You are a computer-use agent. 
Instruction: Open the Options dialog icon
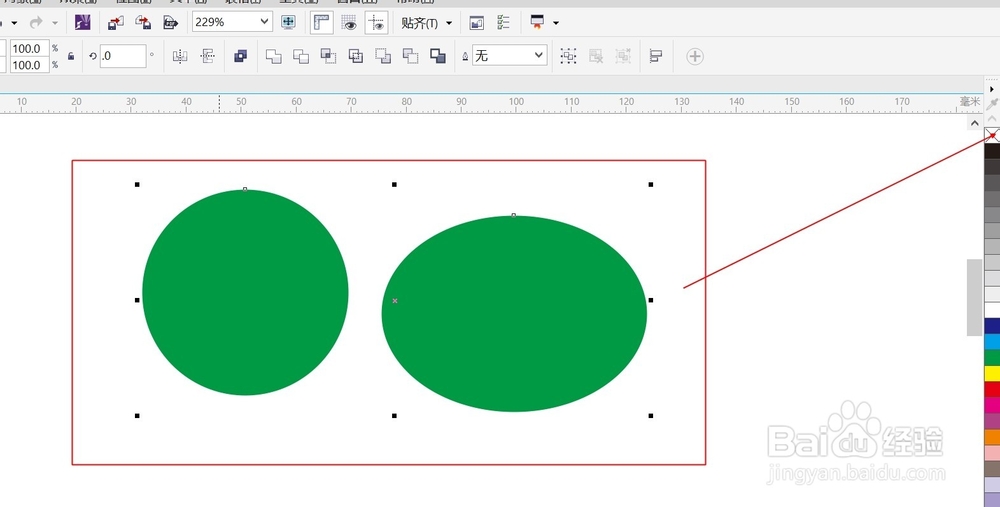[476, 23]
